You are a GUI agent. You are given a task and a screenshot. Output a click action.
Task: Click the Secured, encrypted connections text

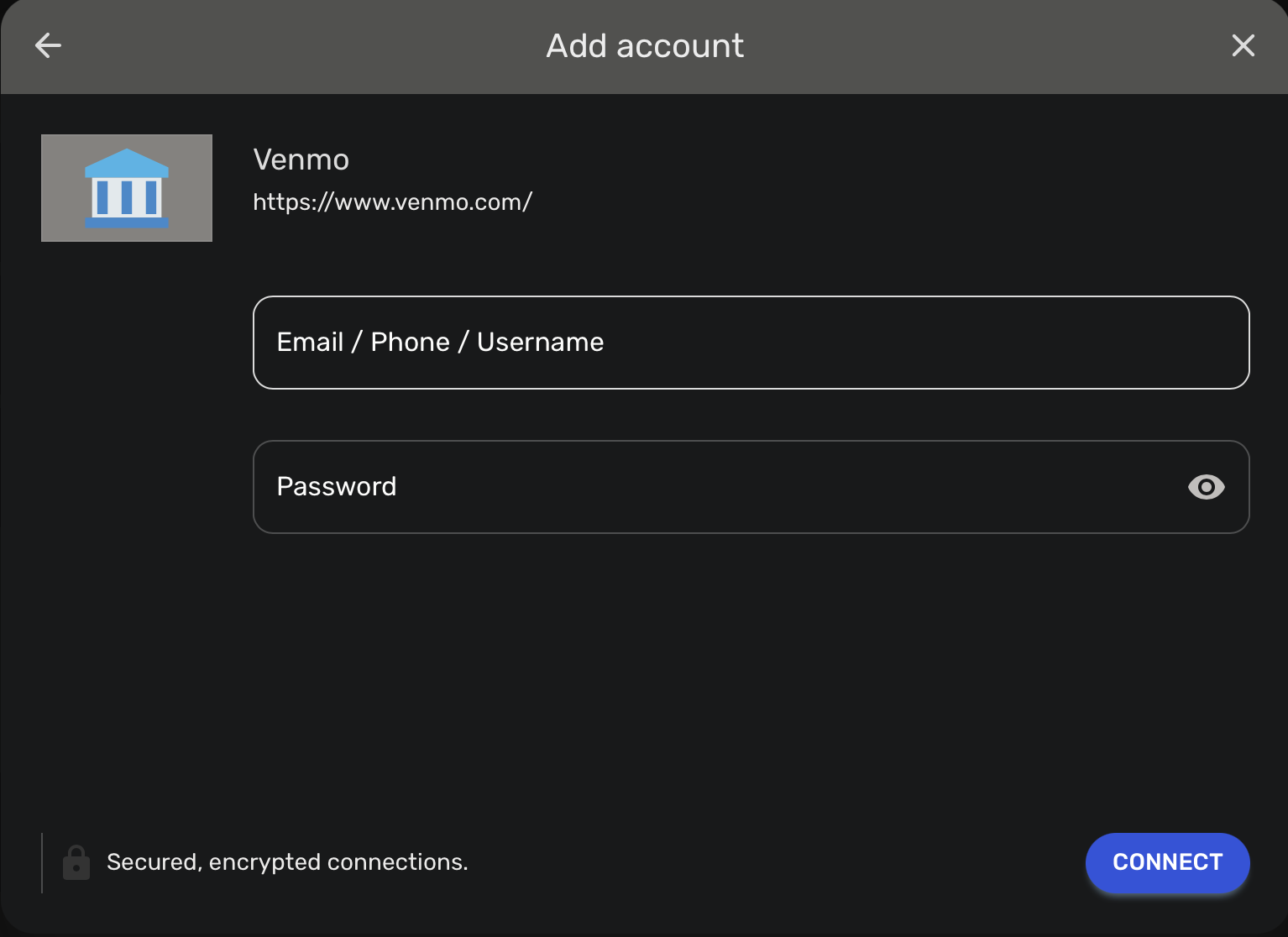(x=287, y=862)
